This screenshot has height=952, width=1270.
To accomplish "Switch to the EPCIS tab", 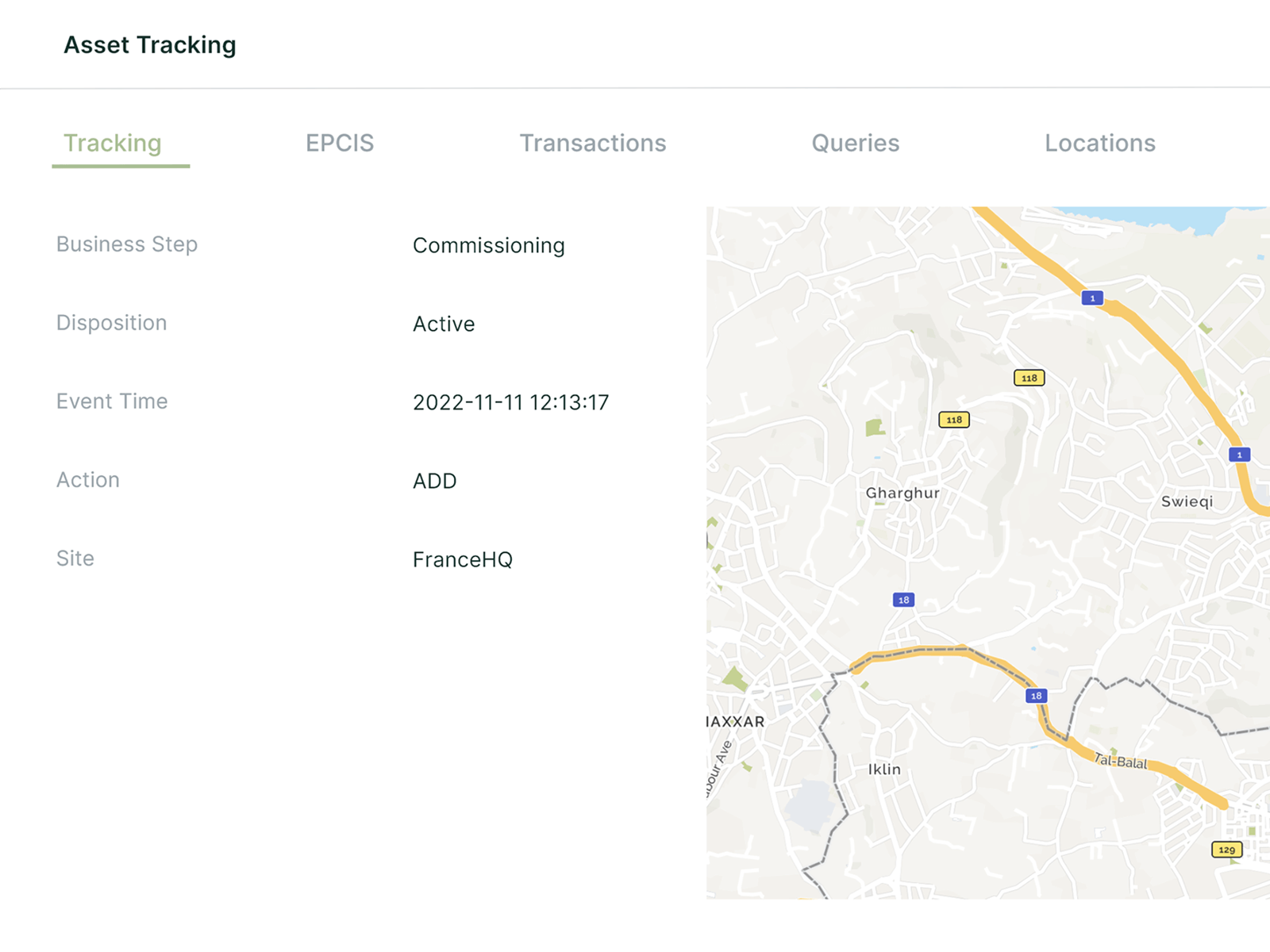I will click(340, 143).
